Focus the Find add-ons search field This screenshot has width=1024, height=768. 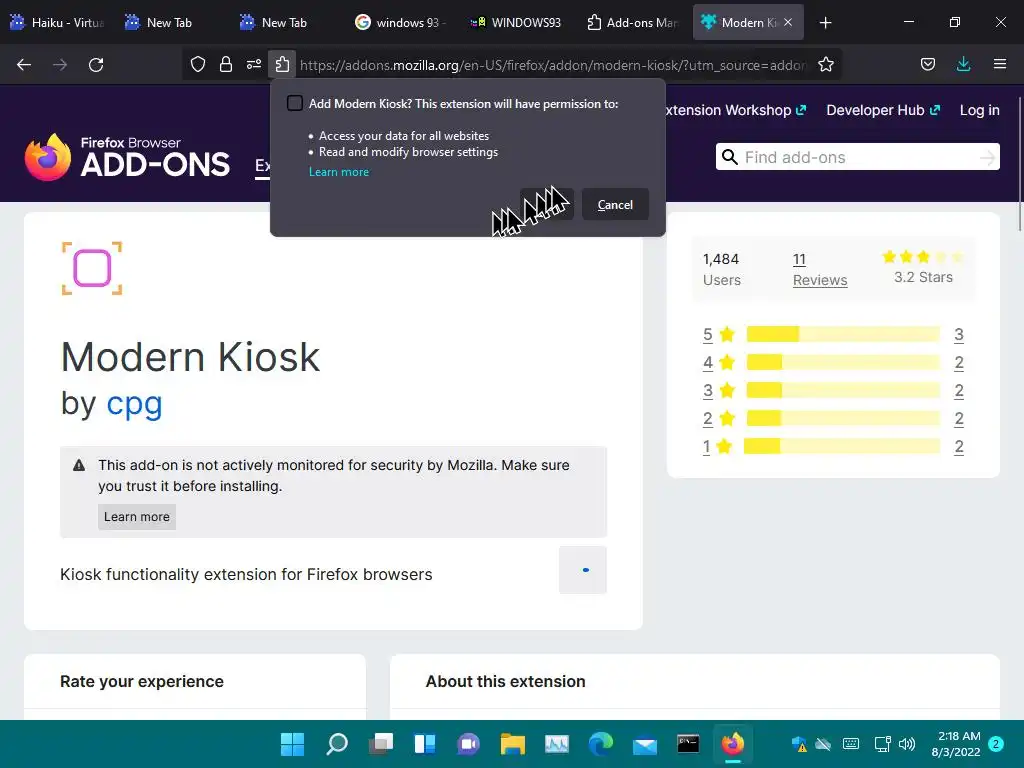(857, 157)
